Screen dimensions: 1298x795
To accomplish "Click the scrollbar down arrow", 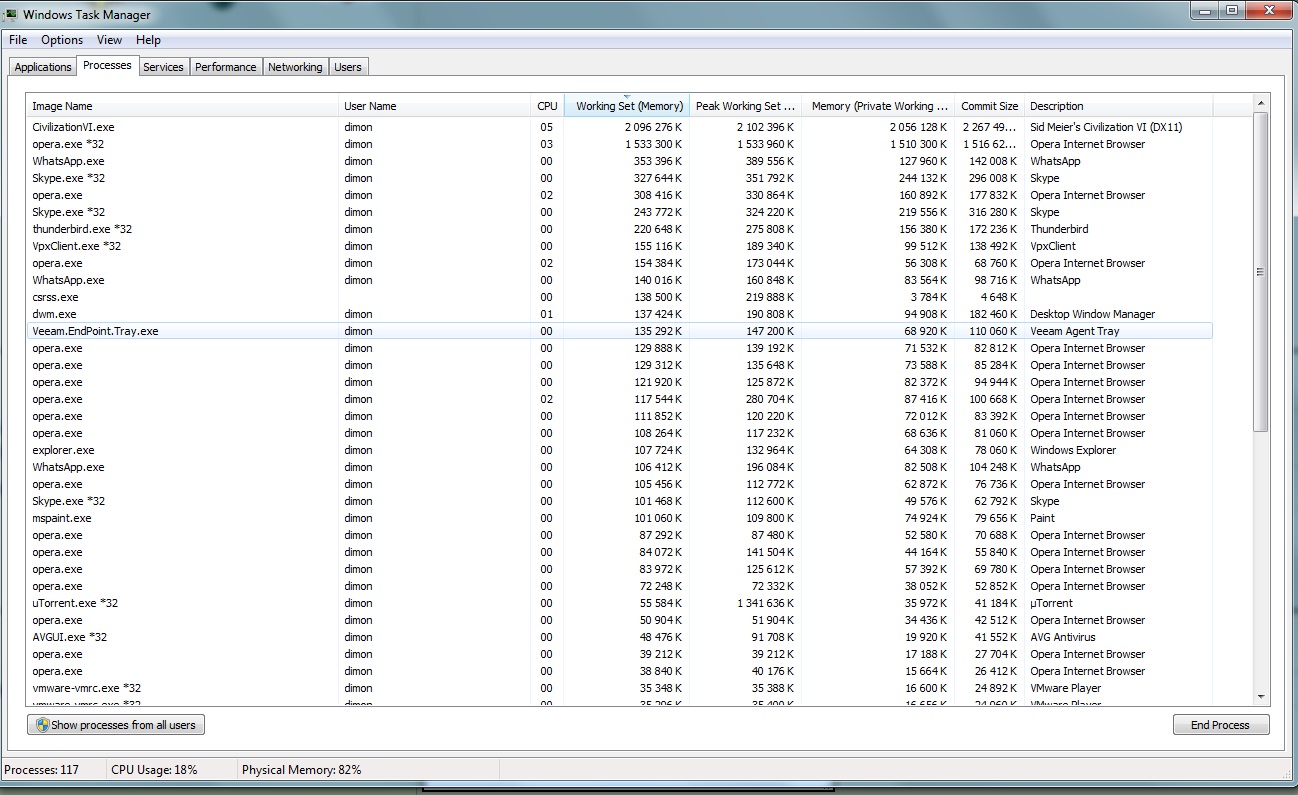I will pos(1260,697).
